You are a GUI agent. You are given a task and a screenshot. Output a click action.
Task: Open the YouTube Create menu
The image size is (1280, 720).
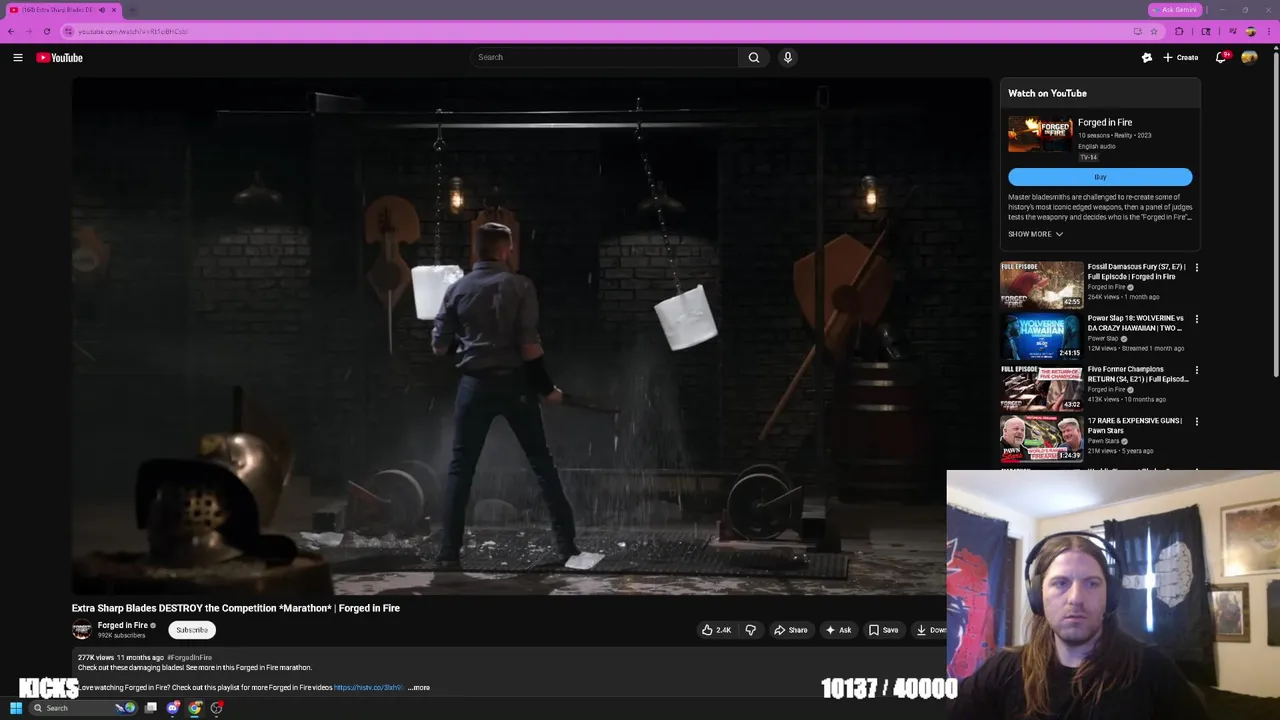(1181, 58)
